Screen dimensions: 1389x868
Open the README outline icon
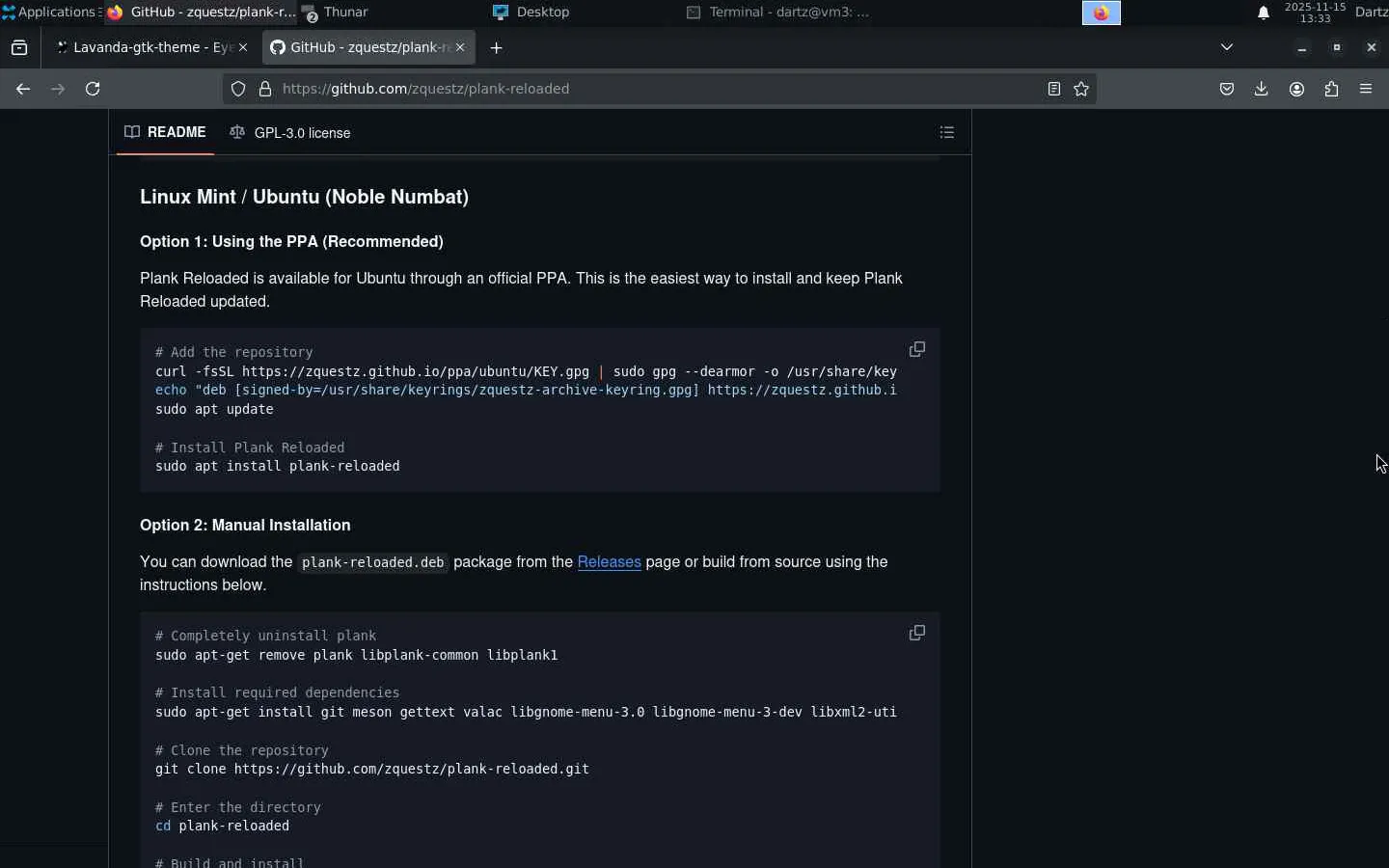947,132
